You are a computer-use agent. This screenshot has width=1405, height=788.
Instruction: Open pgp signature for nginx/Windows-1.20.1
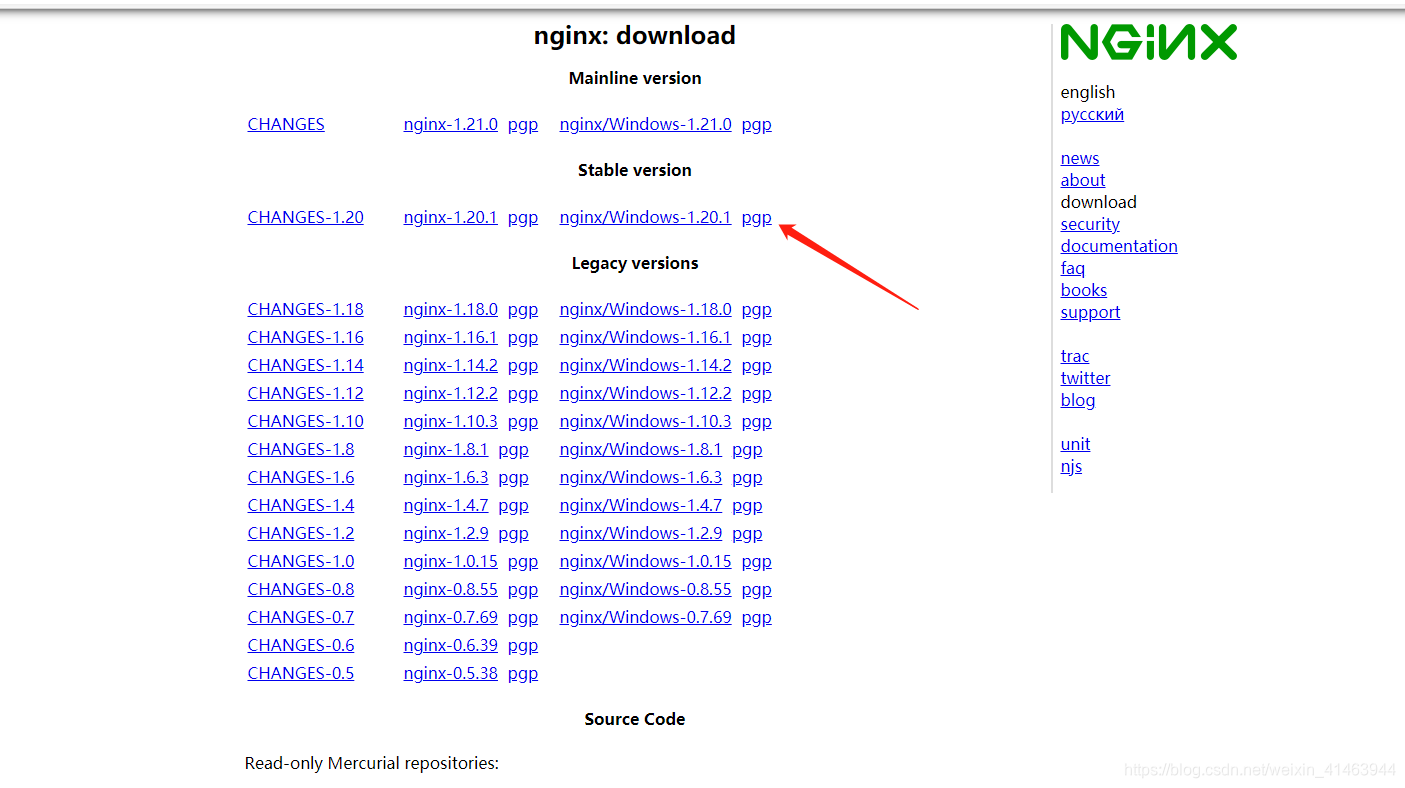(x=756, y=217)
